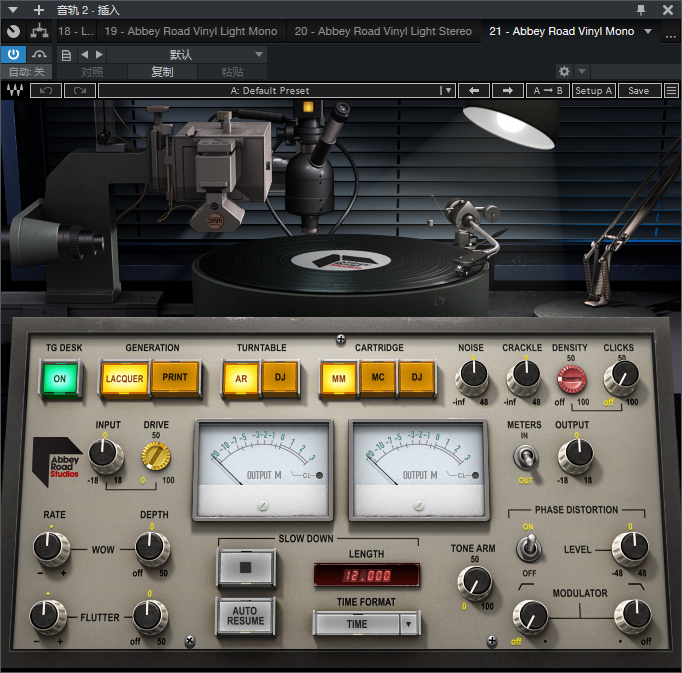Switch to the 18 - L... insert tab
This screenshot has width=682, height=673.
pyautogui.click(x=76, y=31)
